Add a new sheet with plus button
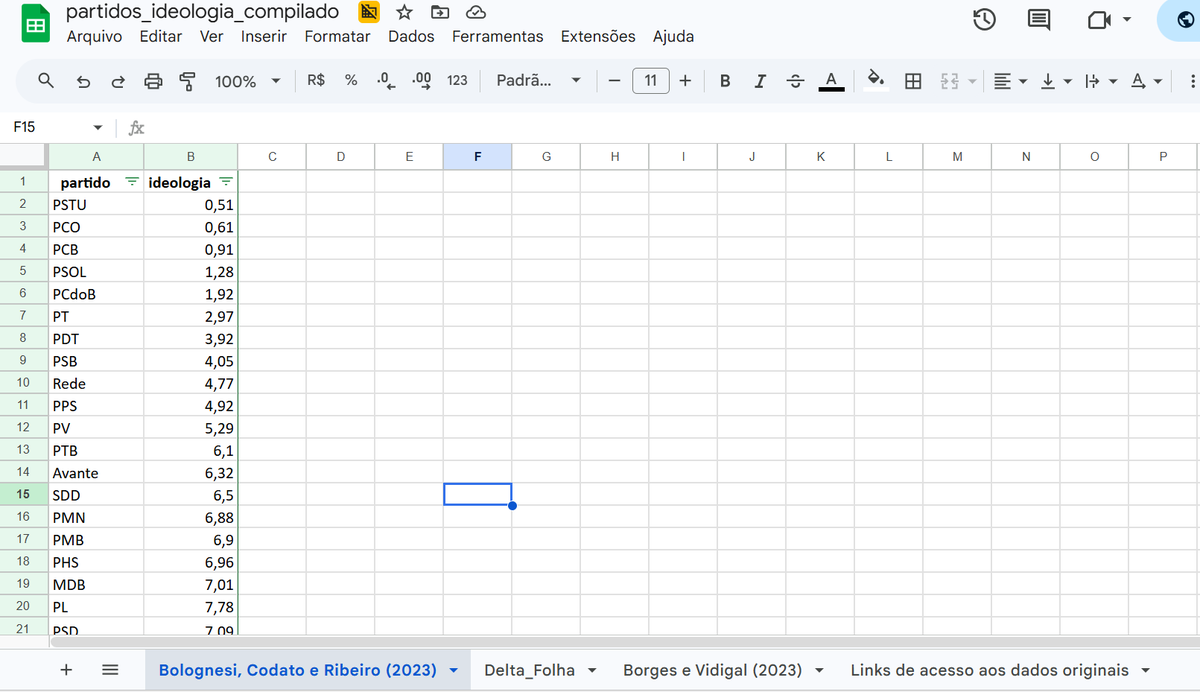Screen dimensions: 1200x692 click(x=66, y=670)
